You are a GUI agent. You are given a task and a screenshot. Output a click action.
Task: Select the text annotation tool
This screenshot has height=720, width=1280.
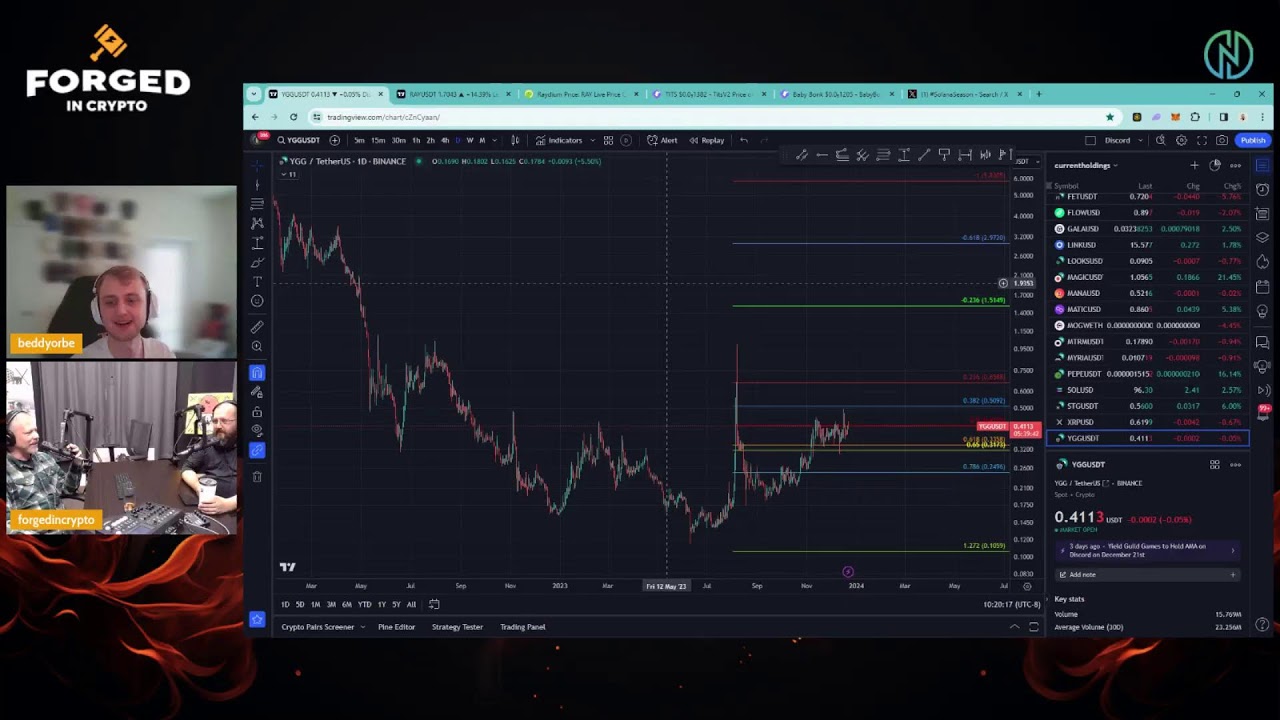coord(257,281)
